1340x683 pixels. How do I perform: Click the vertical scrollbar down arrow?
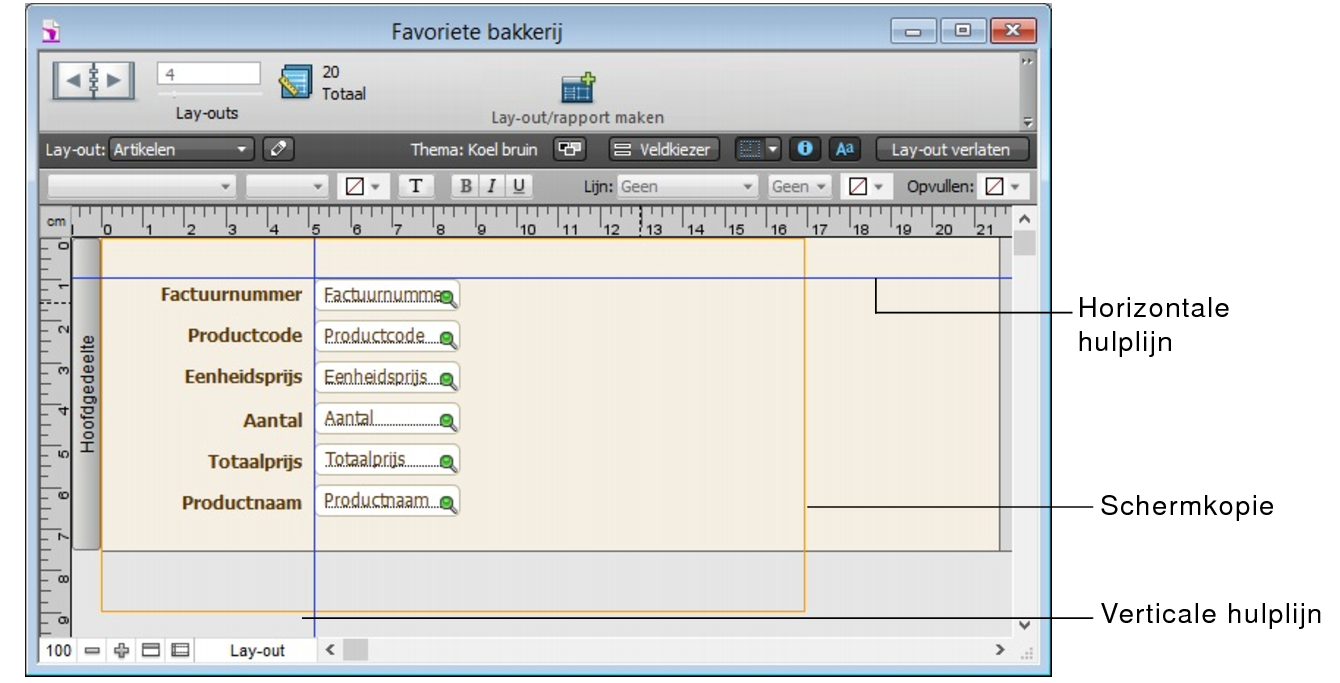click(1023, 625)
